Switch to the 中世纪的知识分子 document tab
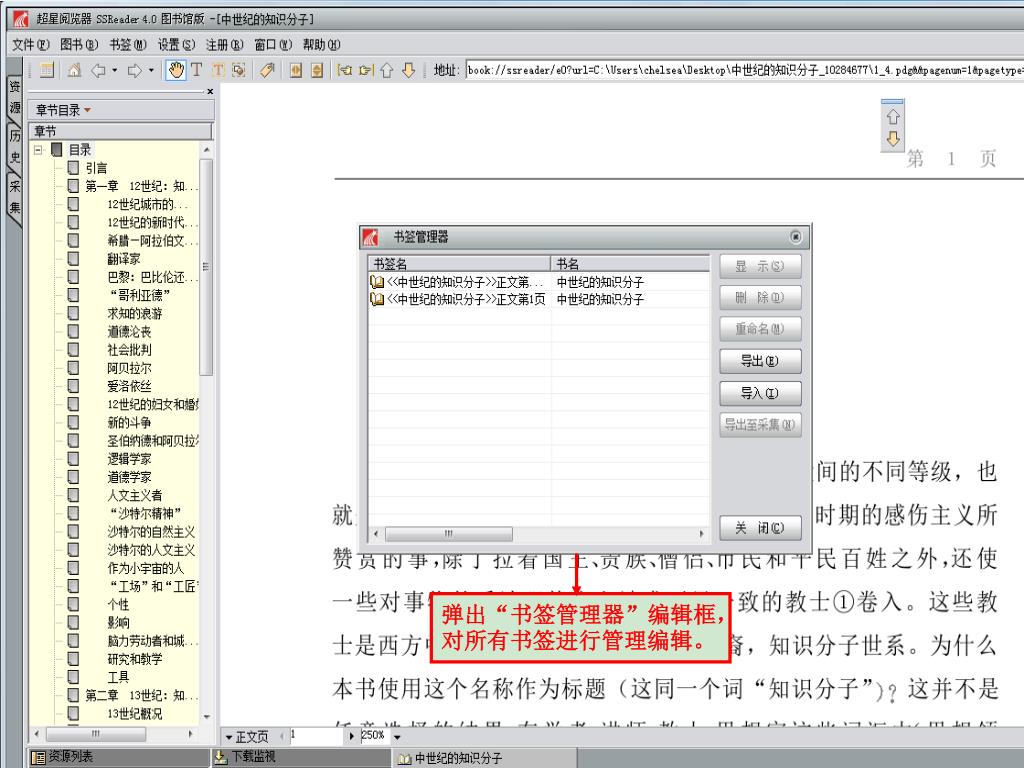Viewport: 1024px width, 768px height. [485, 758]
